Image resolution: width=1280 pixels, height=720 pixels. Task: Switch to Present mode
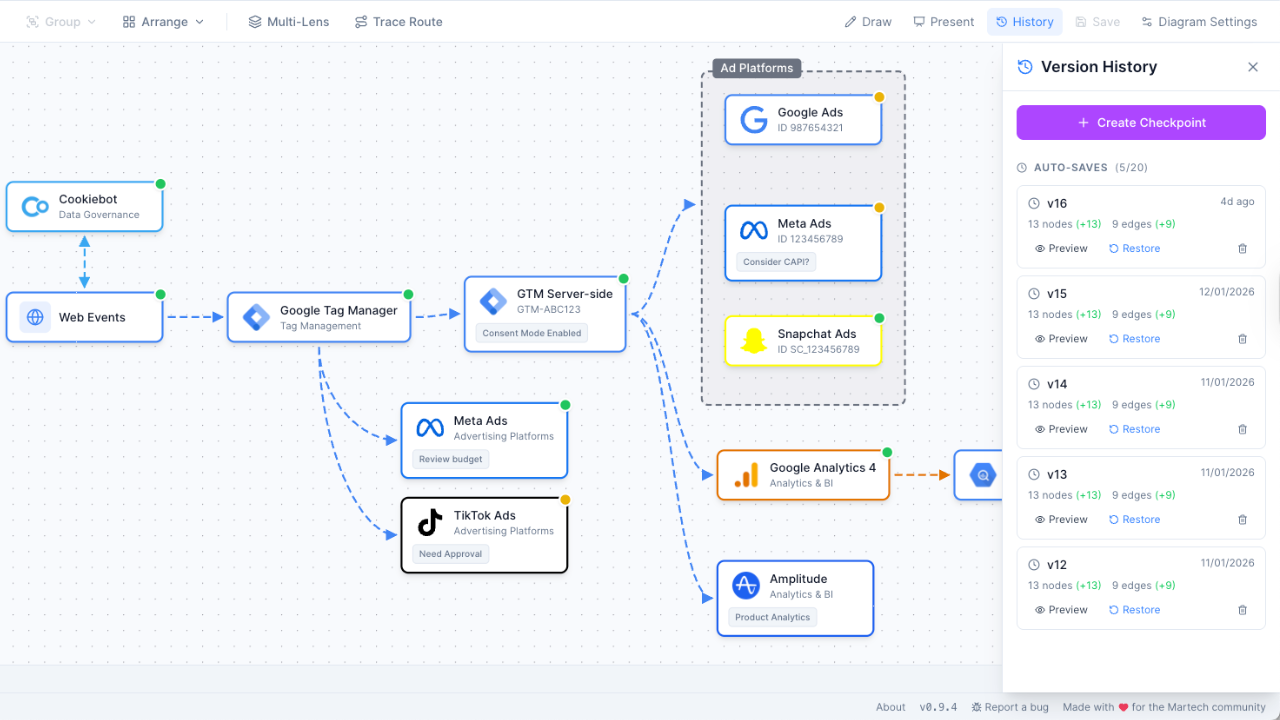point(942,21)
